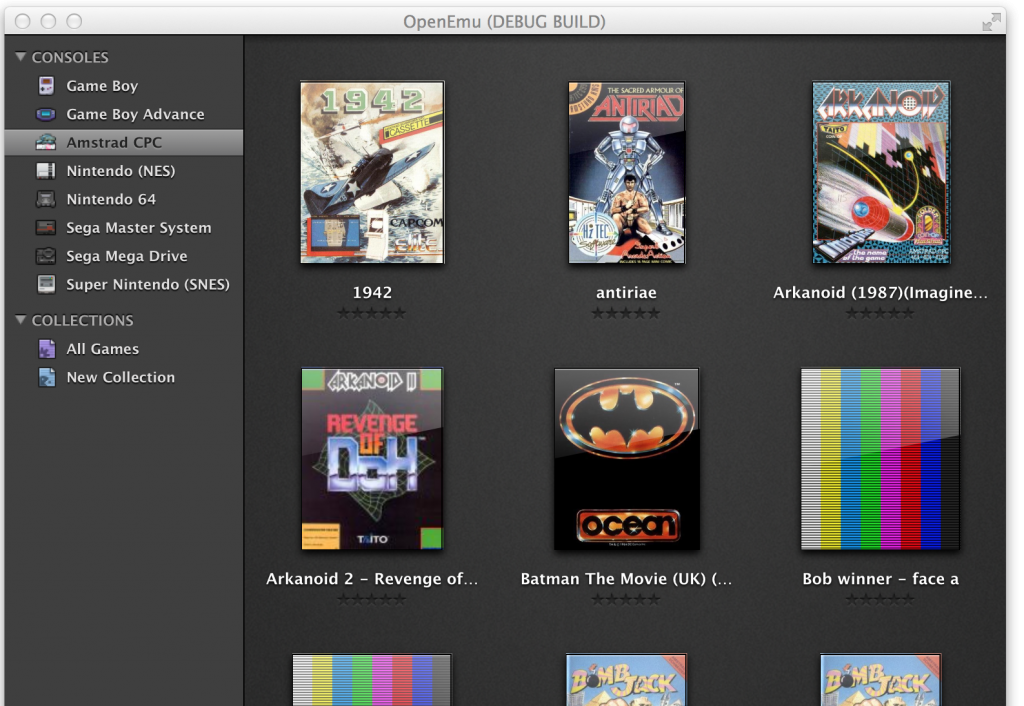
Task: Select the Game Boy console icon
Action: 46,86
